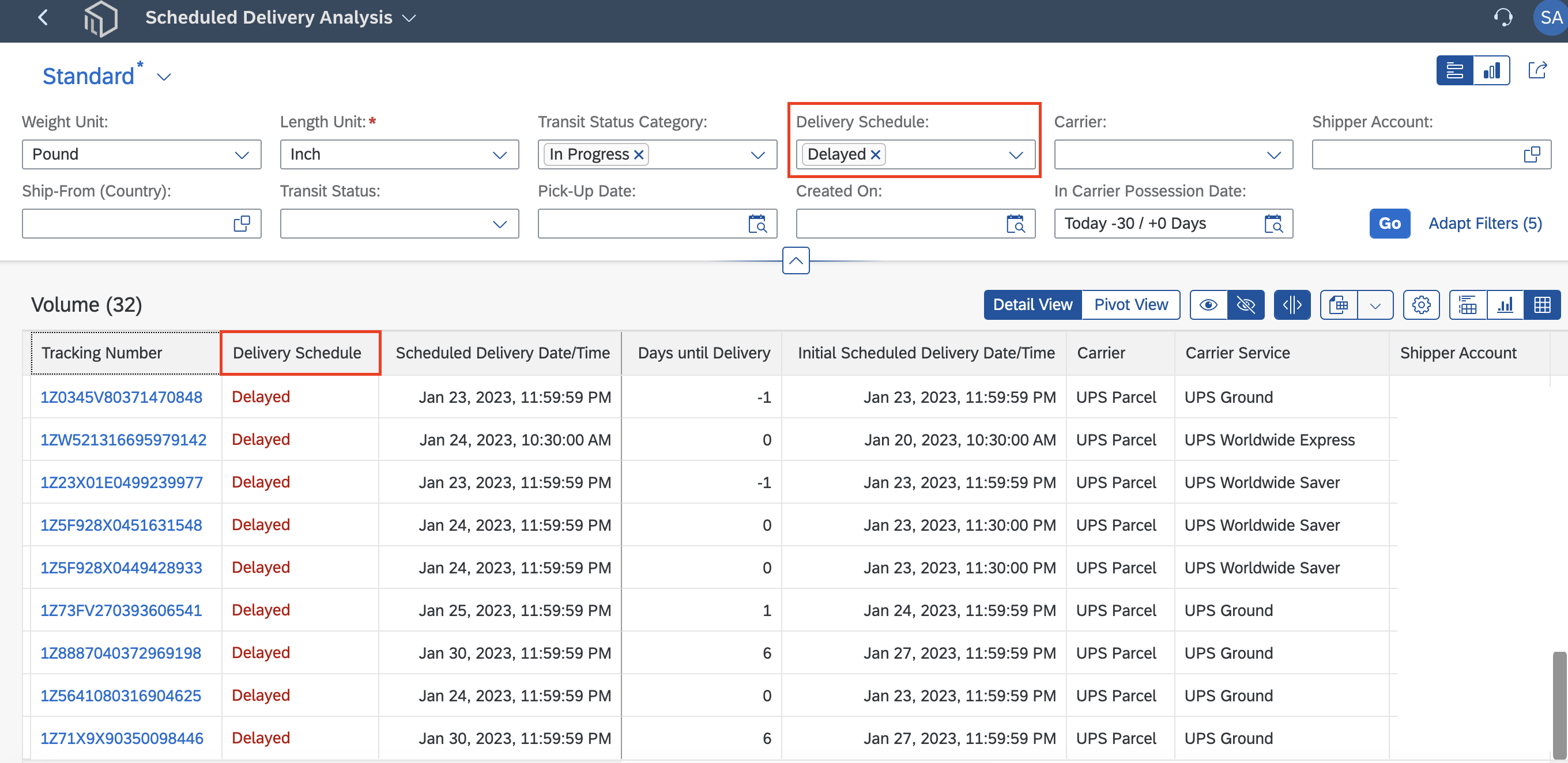Open tracking number 1Z8887040372969198
The image size is (1568, 763).
tap(120, 652)
